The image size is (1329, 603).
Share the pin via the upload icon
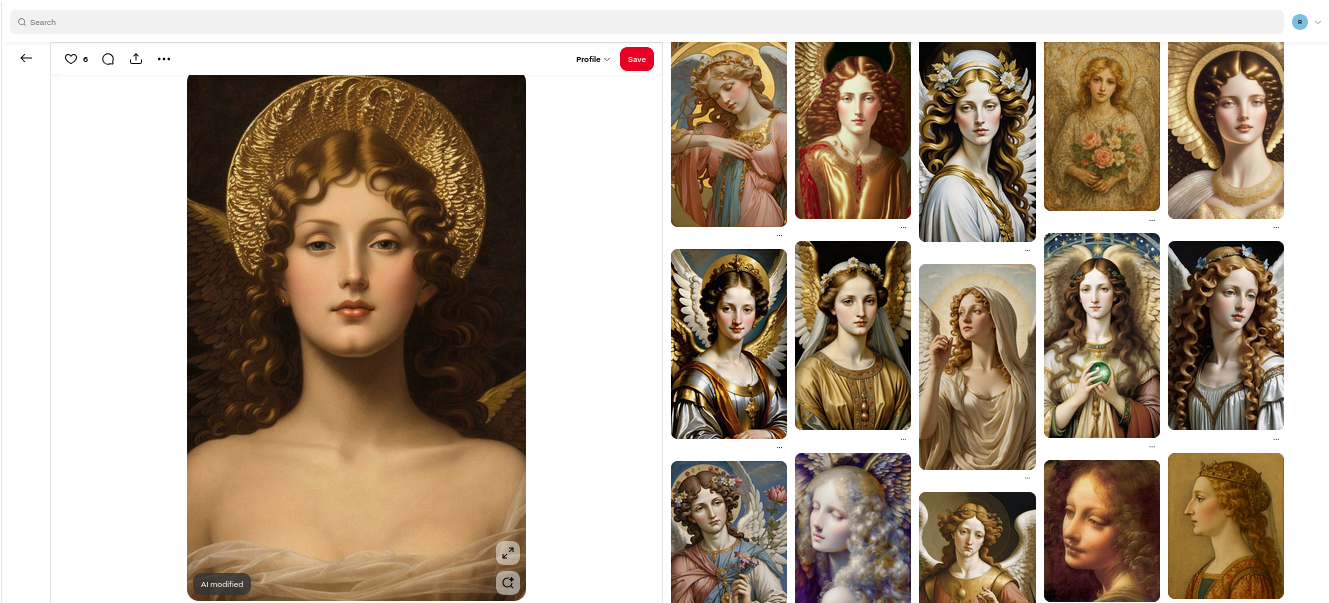tap(136, 59)
